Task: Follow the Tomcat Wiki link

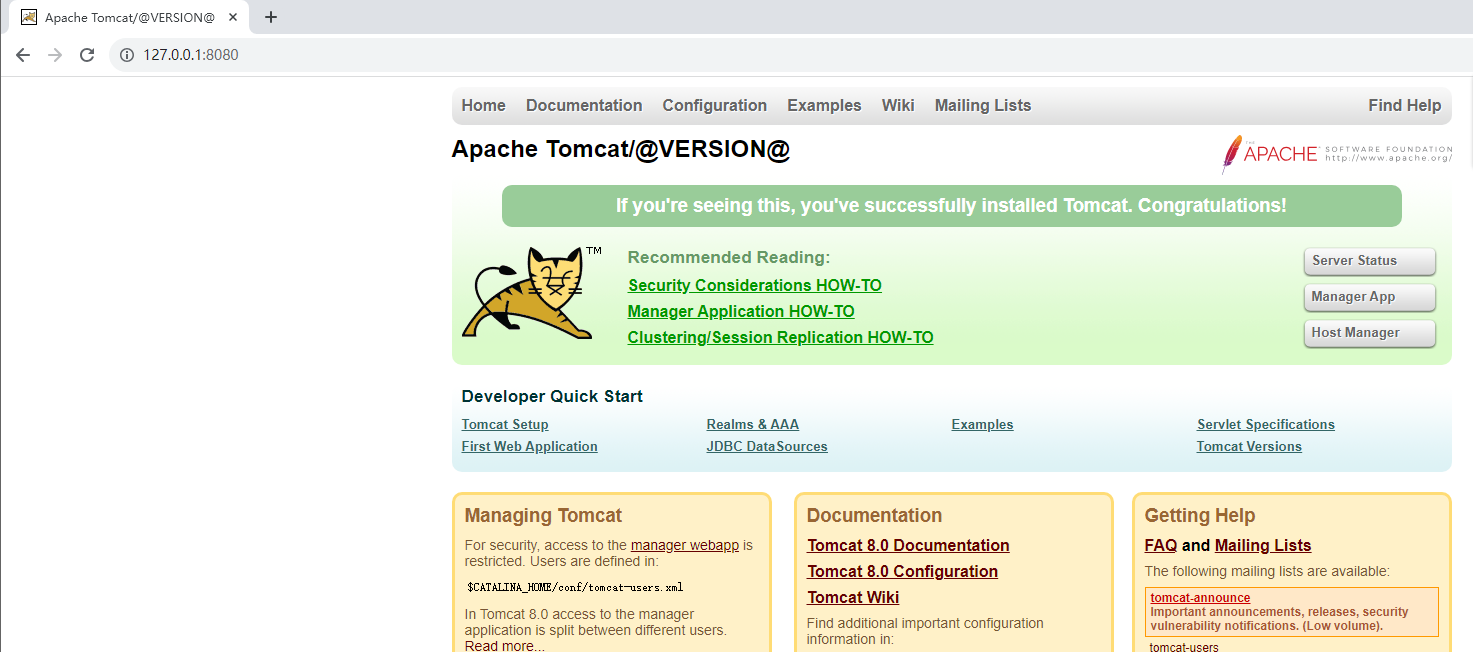Action: point(853,597)
